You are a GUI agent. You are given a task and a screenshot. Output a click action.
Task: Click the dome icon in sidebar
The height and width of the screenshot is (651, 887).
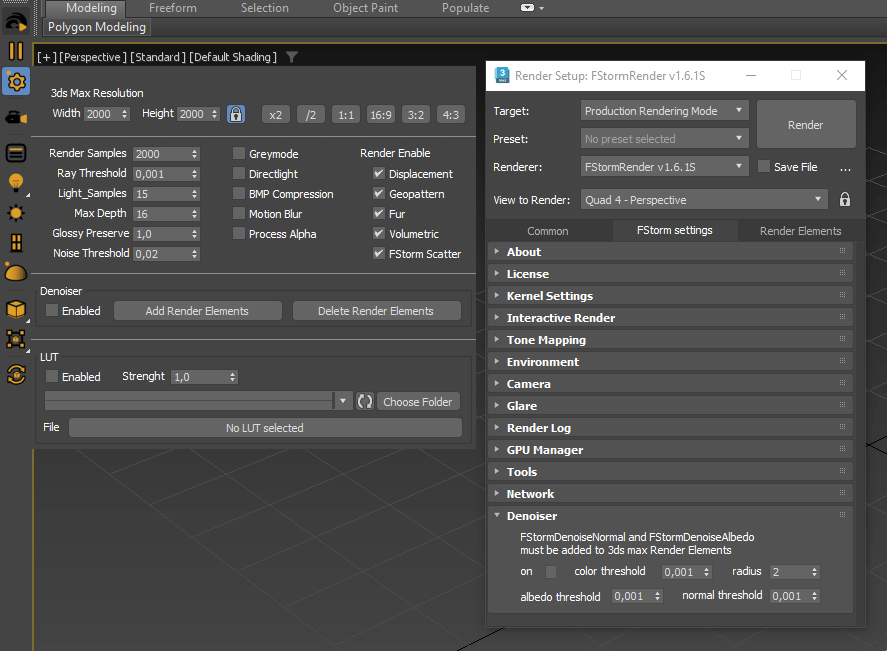pos(16,273)
